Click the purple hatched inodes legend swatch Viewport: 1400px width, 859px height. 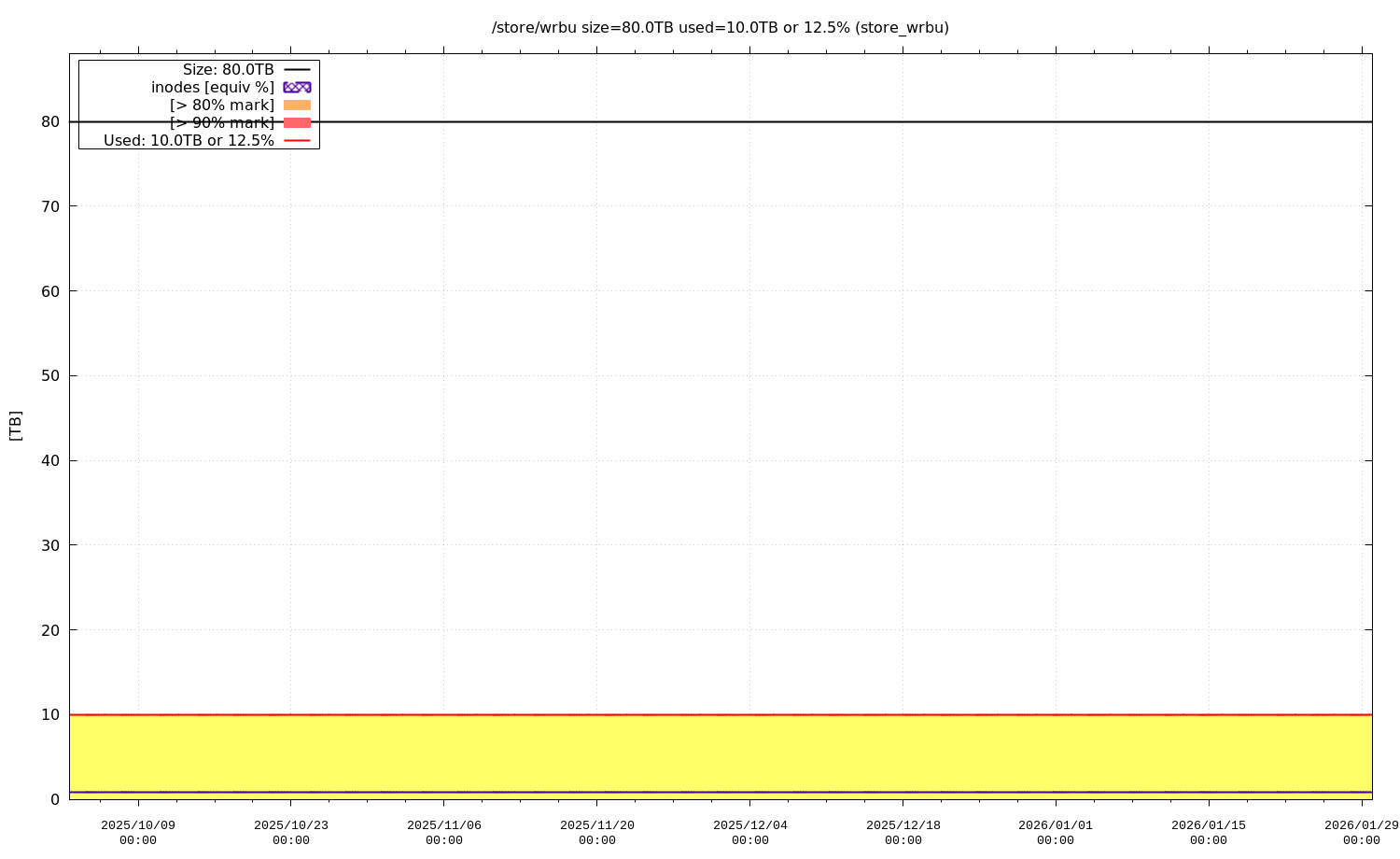[297, 87]
